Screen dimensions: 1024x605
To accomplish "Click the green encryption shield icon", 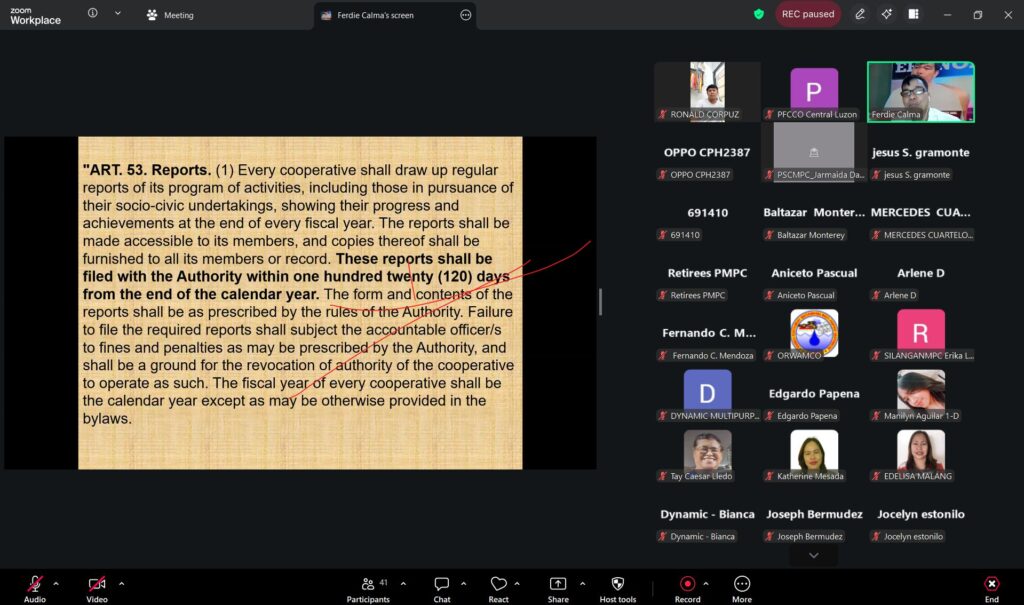I will point(759,14).
